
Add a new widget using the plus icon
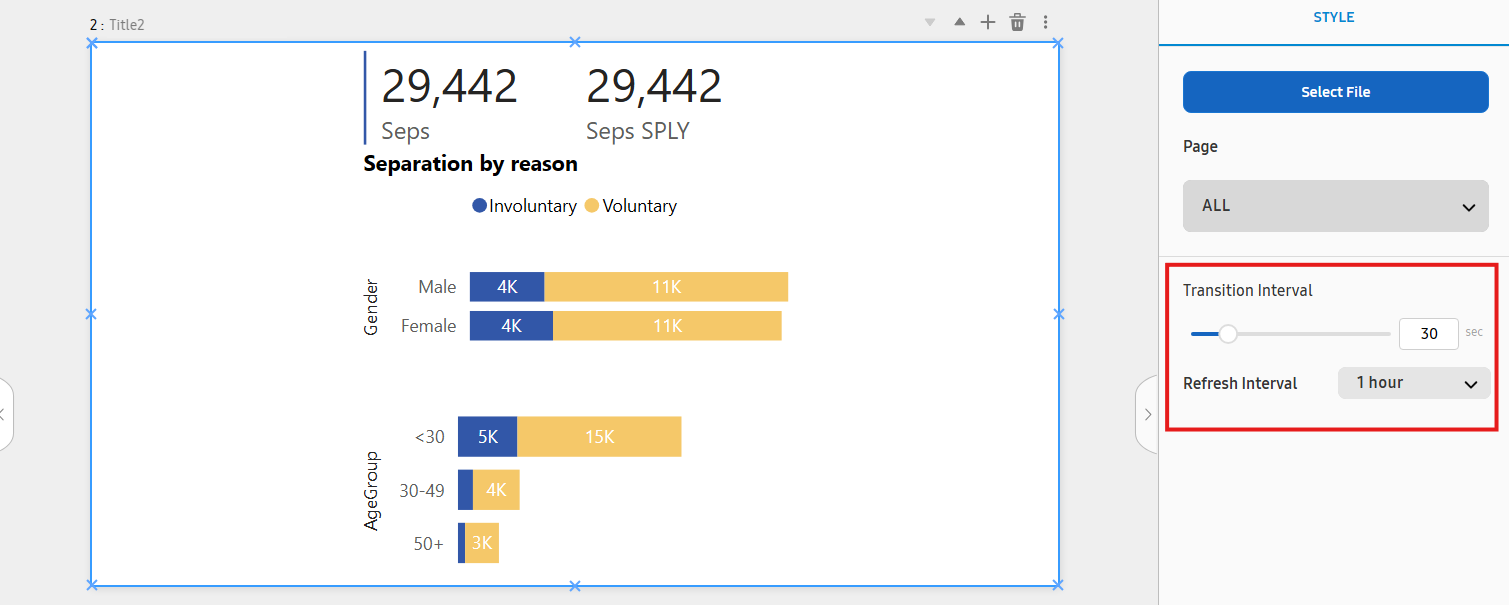[988, 22]
